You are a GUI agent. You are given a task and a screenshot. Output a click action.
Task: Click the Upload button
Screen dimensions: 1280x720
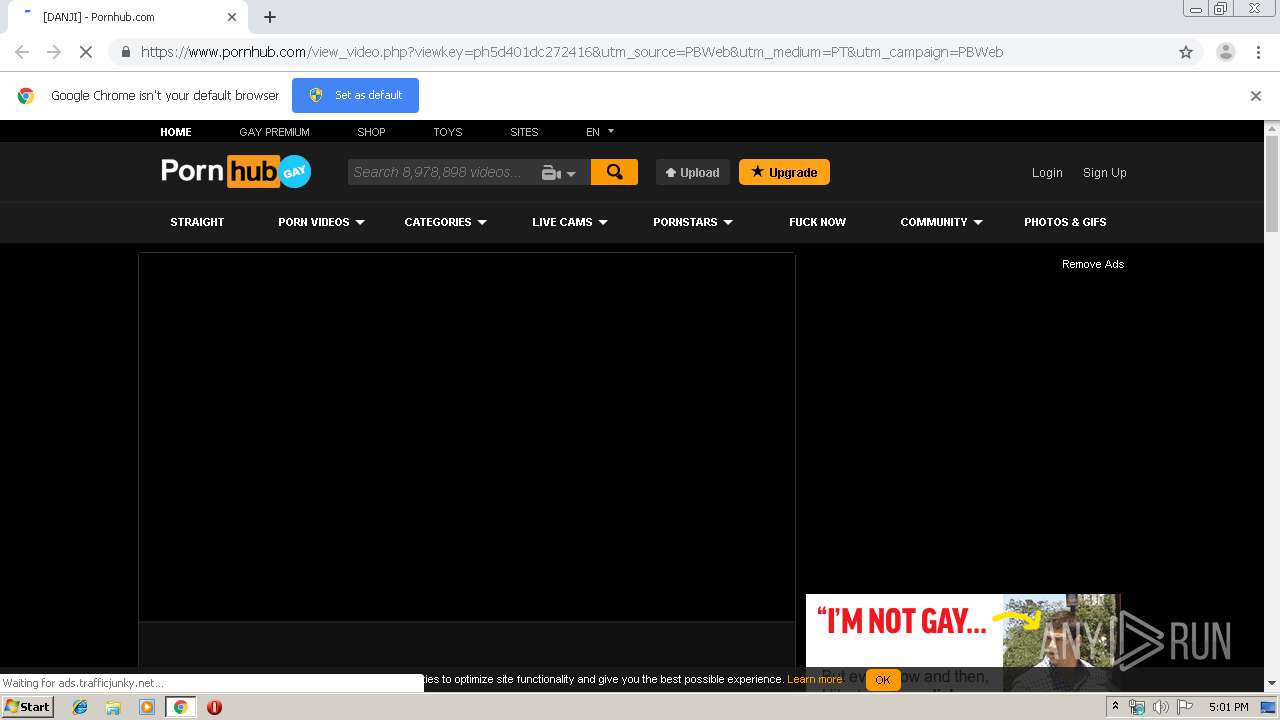coord(693,172)
